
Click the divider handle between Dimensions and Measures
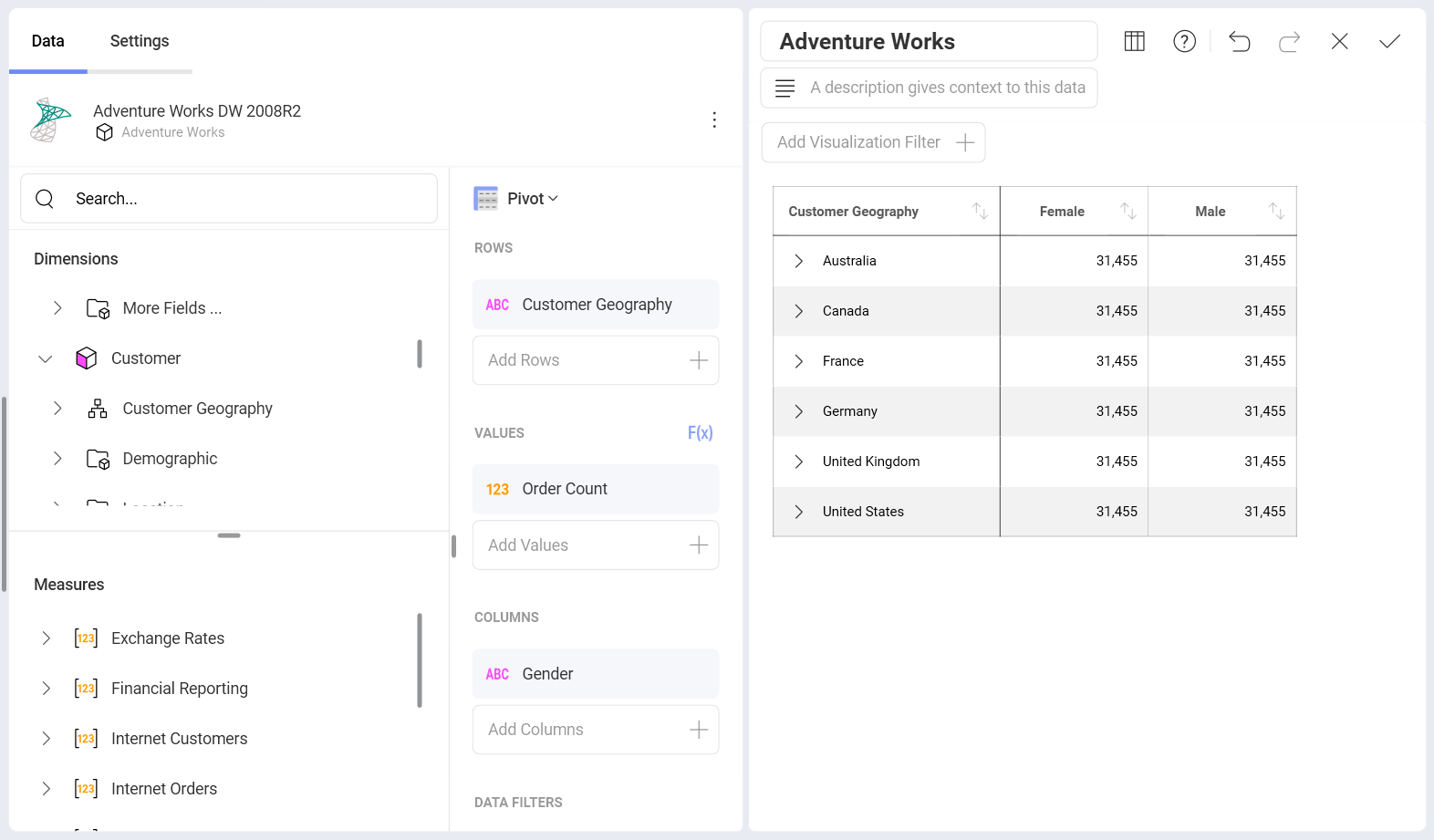(x=229, y=535)
